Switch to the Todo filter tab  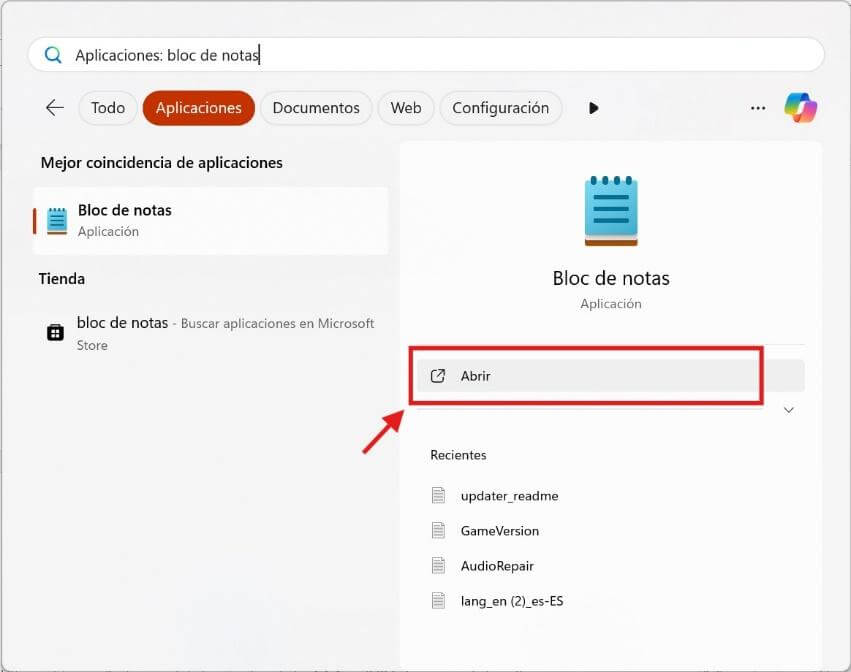(108, 108)
